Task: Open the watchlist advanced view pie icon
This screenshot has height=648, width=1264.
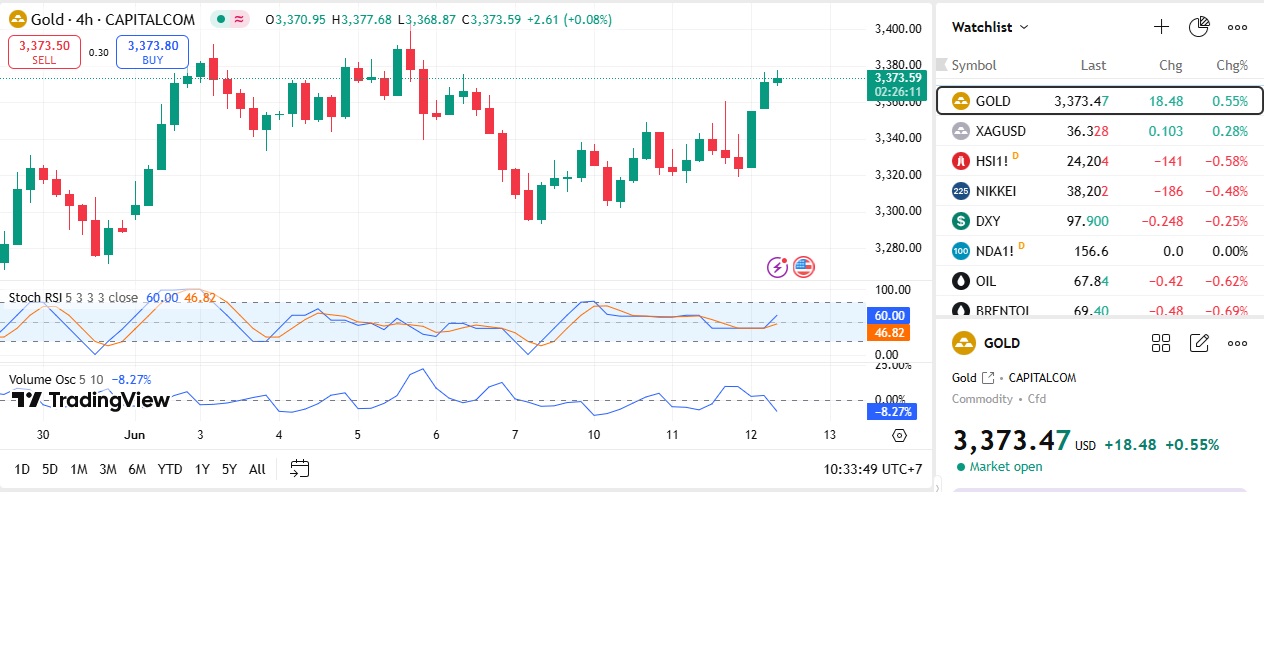Action: tap(1199, 27)
